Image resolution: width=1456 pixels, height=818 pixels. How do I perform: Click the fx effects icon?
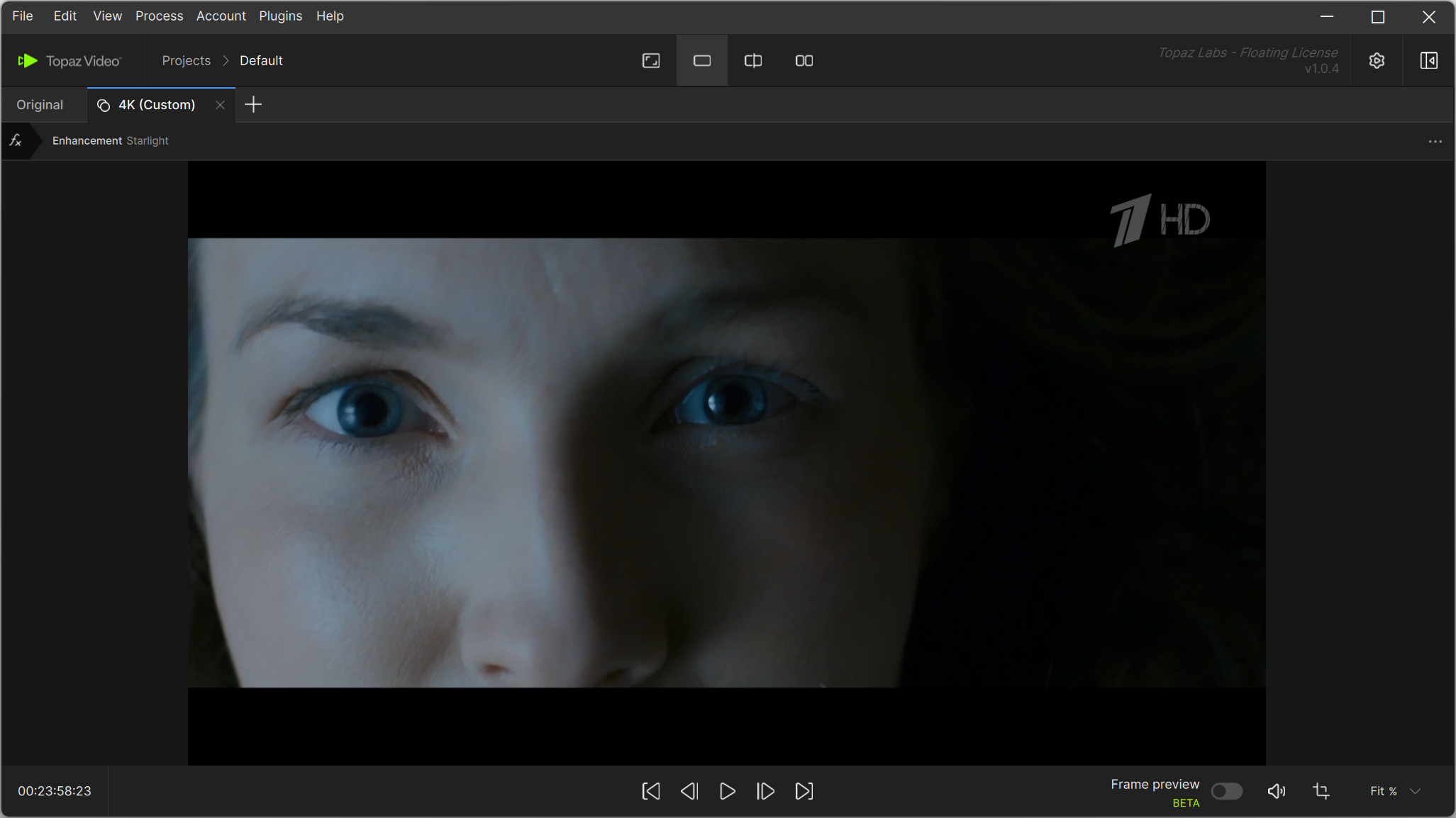[16, 141]
